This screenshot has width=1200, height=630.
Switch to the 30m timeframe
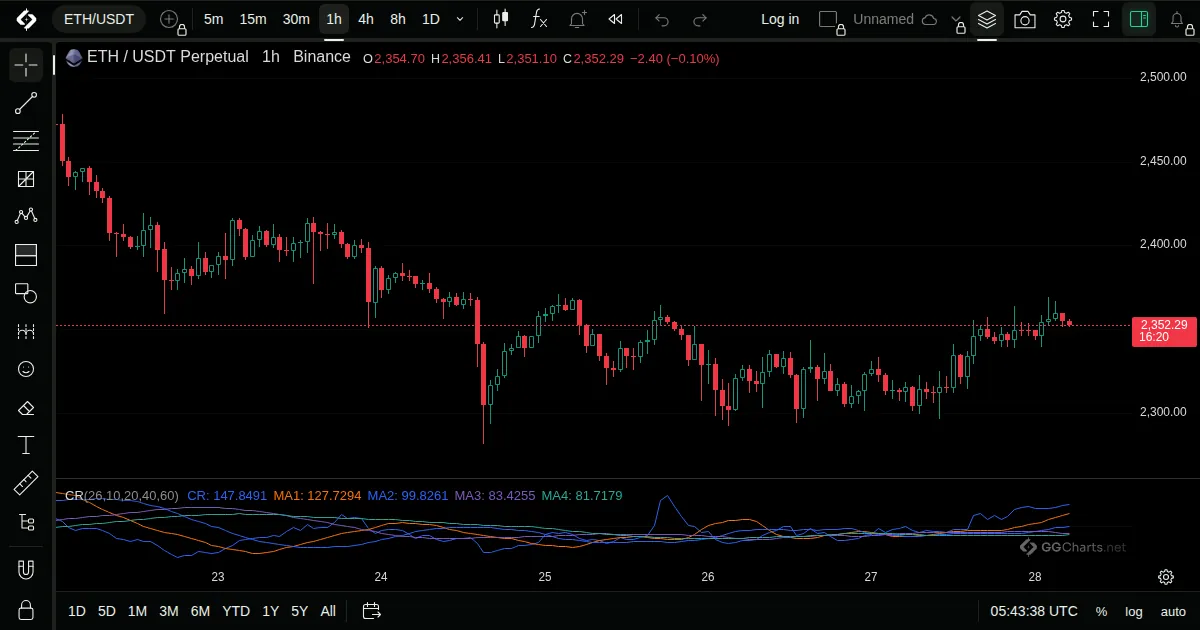coord(296,19)
